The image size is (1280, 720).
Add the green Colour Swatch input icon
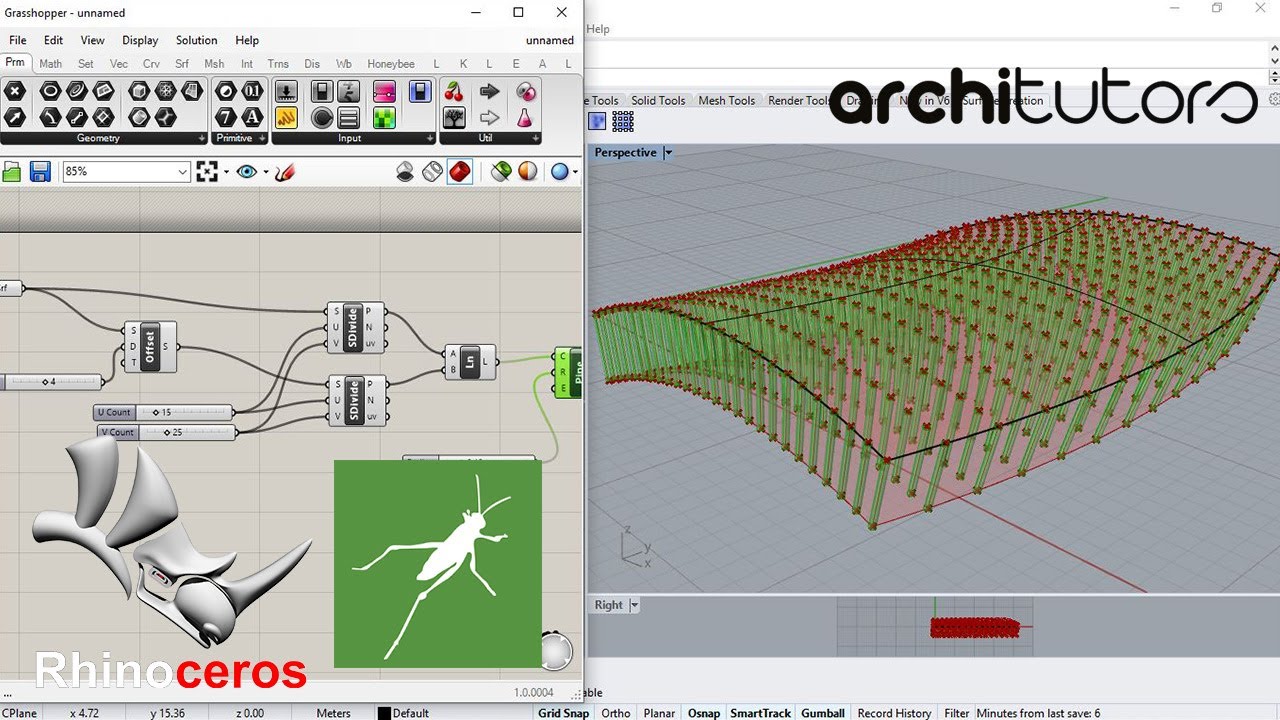click(384, 117)
